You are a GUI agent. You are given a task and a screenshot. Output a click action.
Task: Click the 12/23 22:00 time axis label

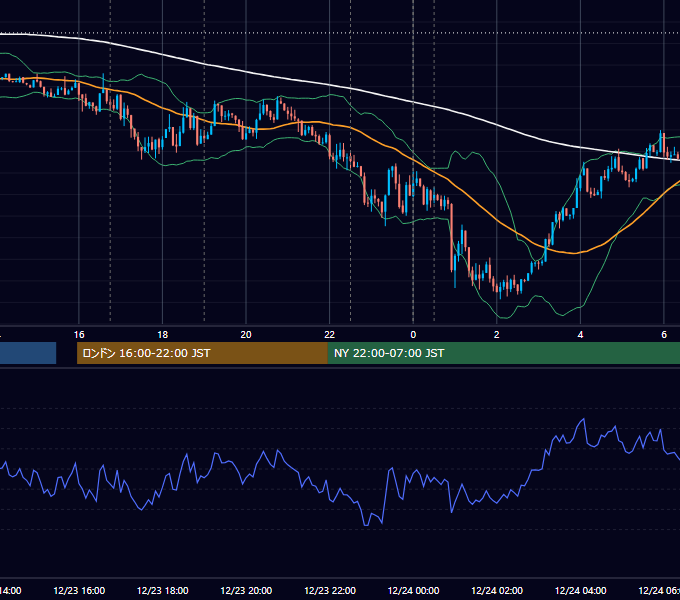tap(330, 590)
